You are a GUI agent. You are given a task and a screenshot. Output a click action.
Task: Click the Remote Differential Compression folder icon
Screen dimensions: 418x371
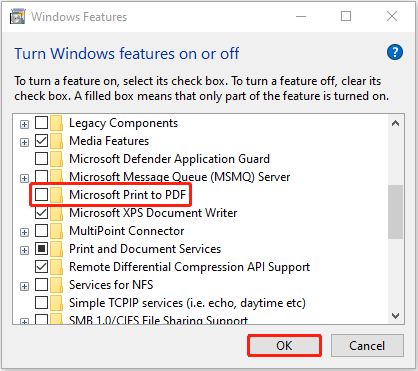56,267
